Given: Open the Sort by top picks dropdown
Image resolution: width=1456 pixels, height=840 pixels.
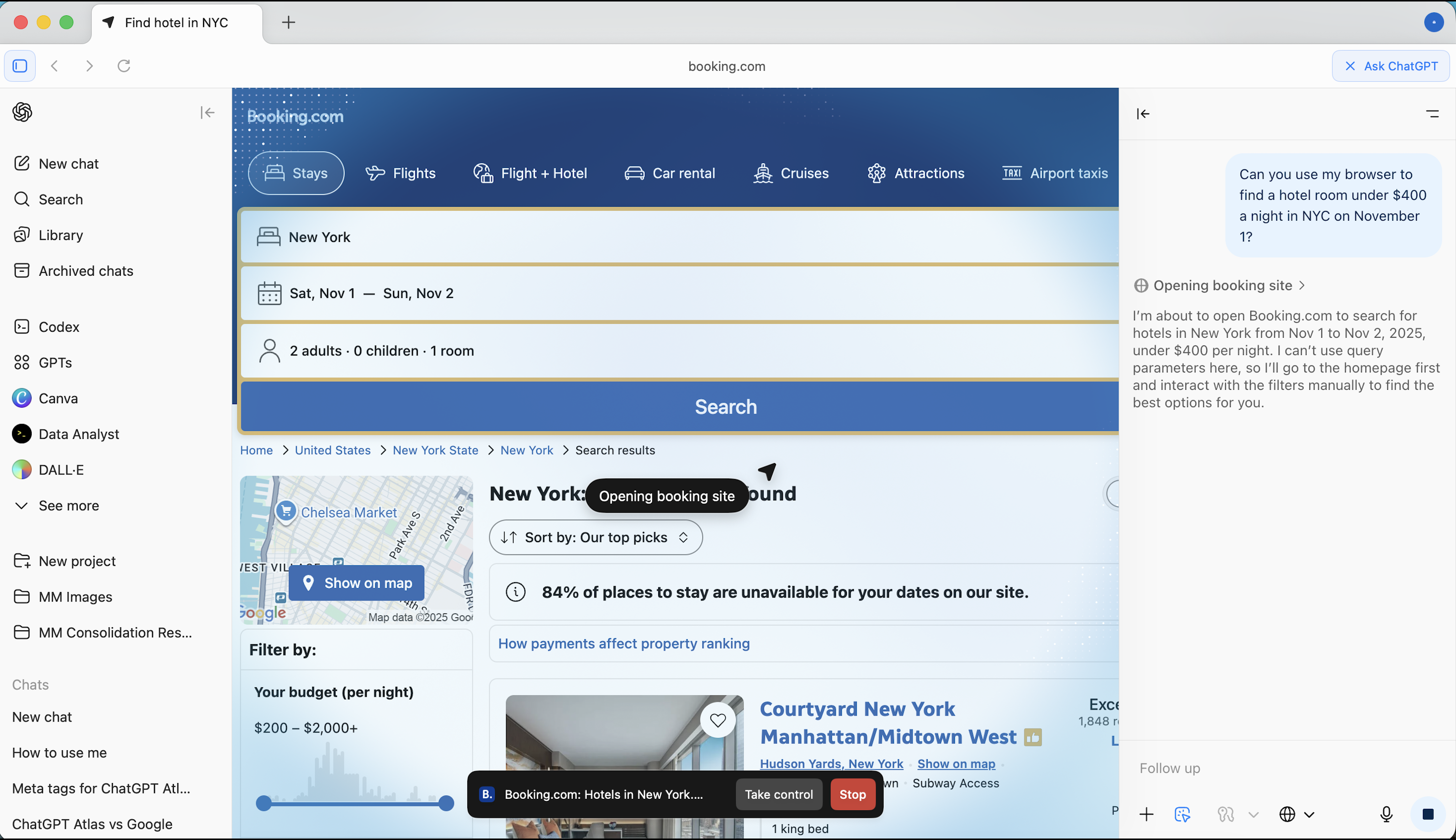Looking at the screenshot, I should click(595, 537).
